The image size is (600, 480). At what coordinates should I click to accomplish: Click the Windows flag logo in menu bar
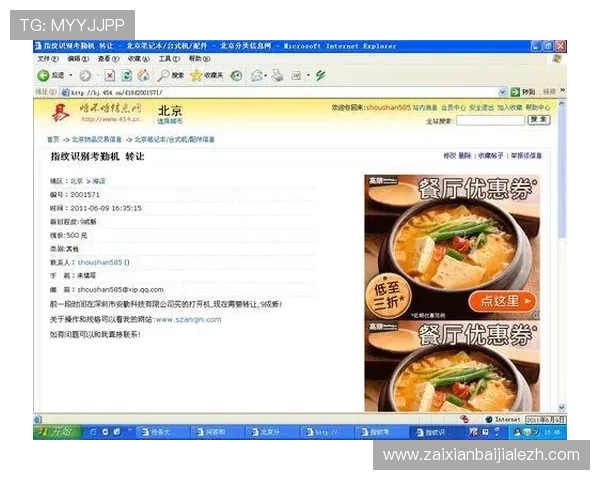[557, 59]
